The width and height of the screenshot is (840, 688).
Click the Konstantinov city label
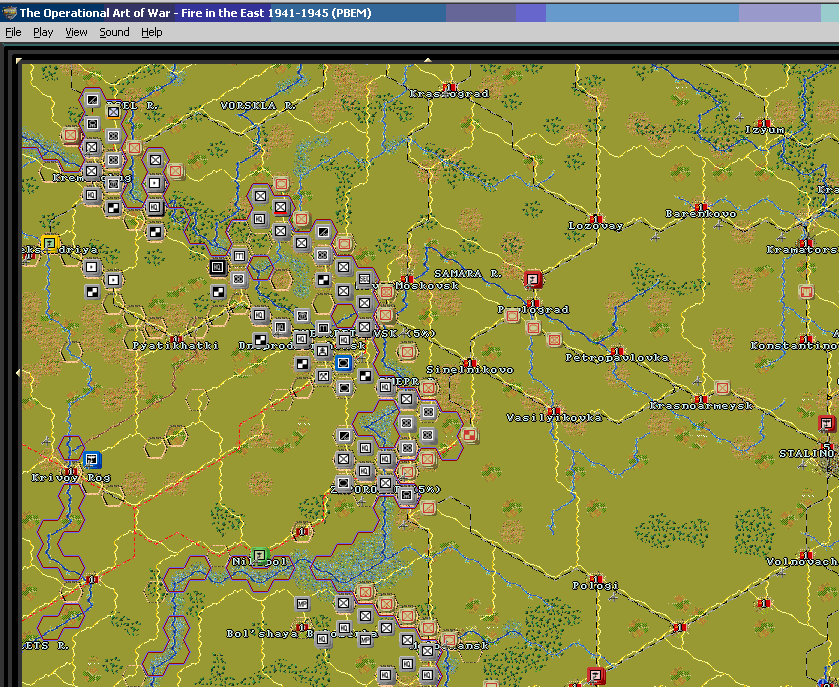click(x=794, y=346)
